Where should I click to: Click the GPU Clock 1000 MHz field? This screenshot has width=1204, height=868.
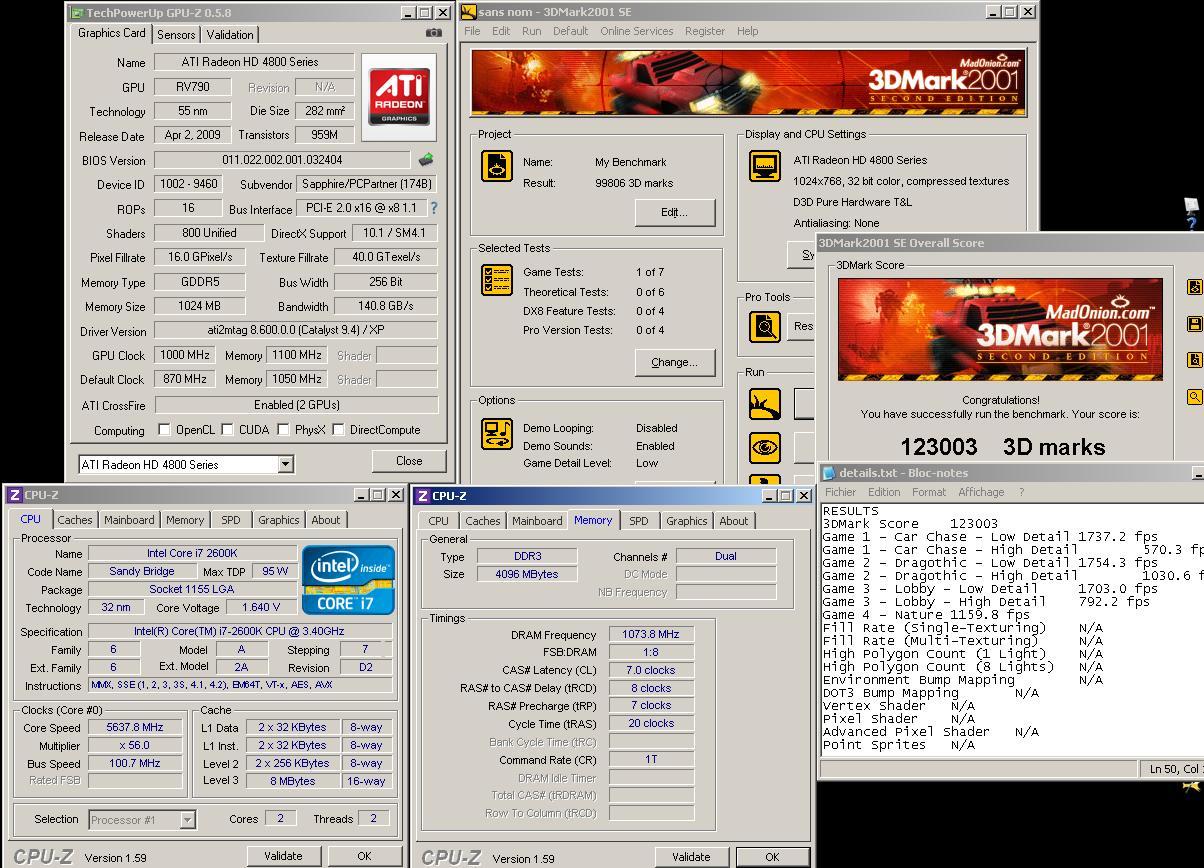coord(186,355)
